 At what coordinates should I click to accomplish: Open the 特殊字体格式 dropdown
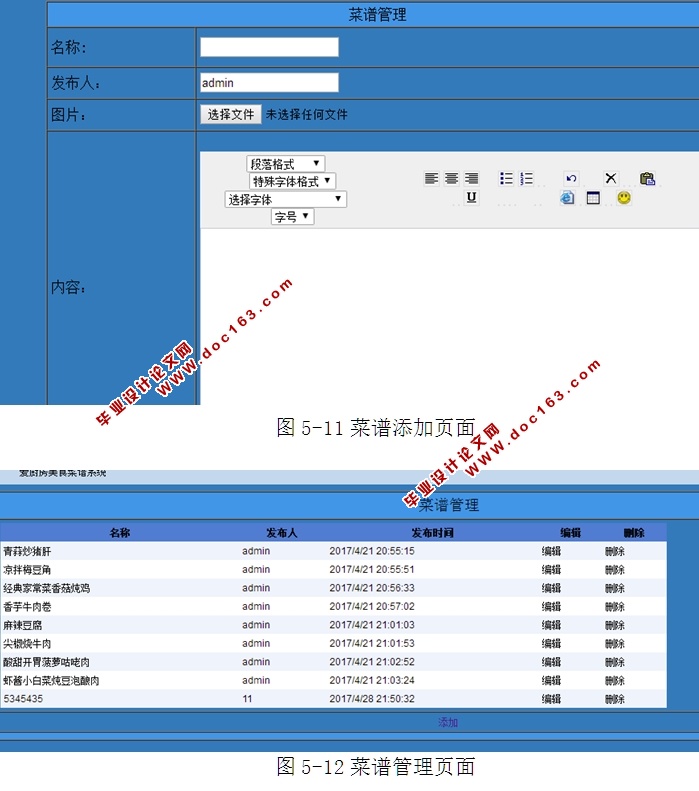pyautogui.click(x=292, y=181)
